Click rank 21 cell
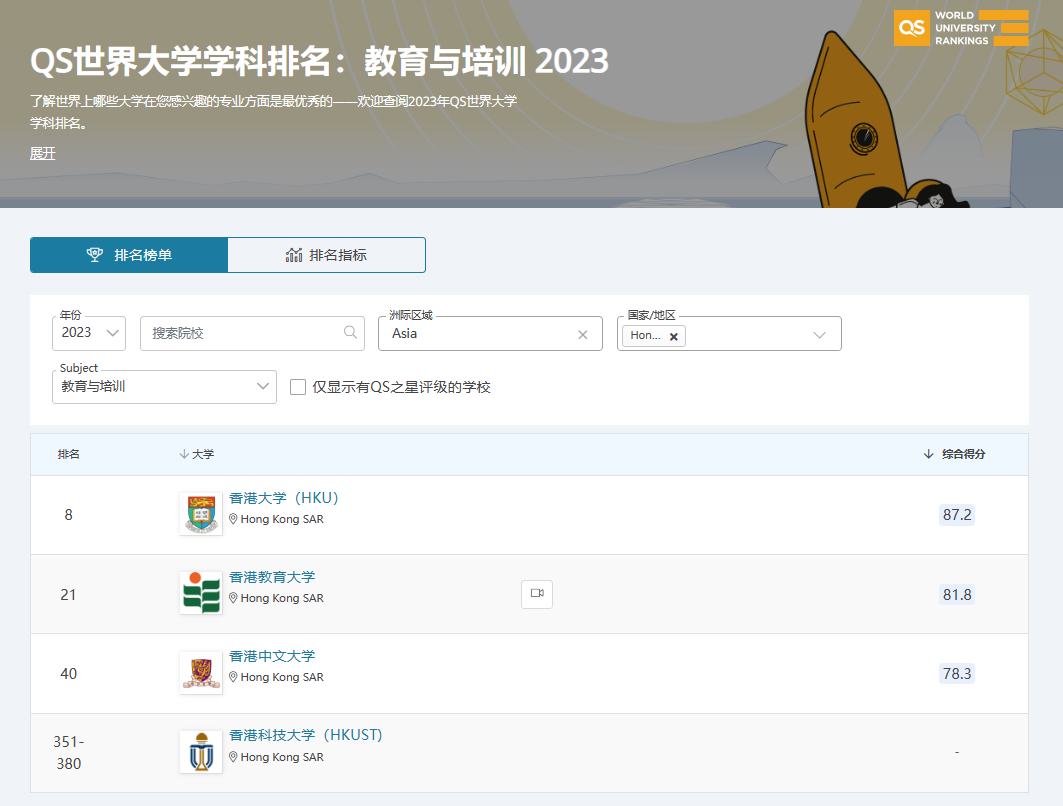The height and width of the screenshot is (806, 1063). 68,595
